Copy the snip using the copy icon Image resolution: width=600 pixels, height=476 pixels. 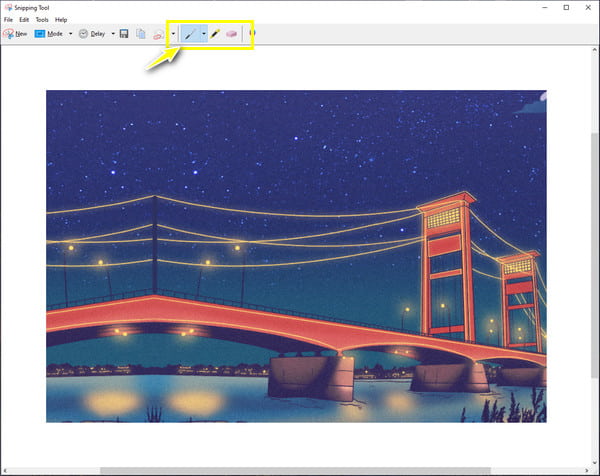(x=141, y=34)
